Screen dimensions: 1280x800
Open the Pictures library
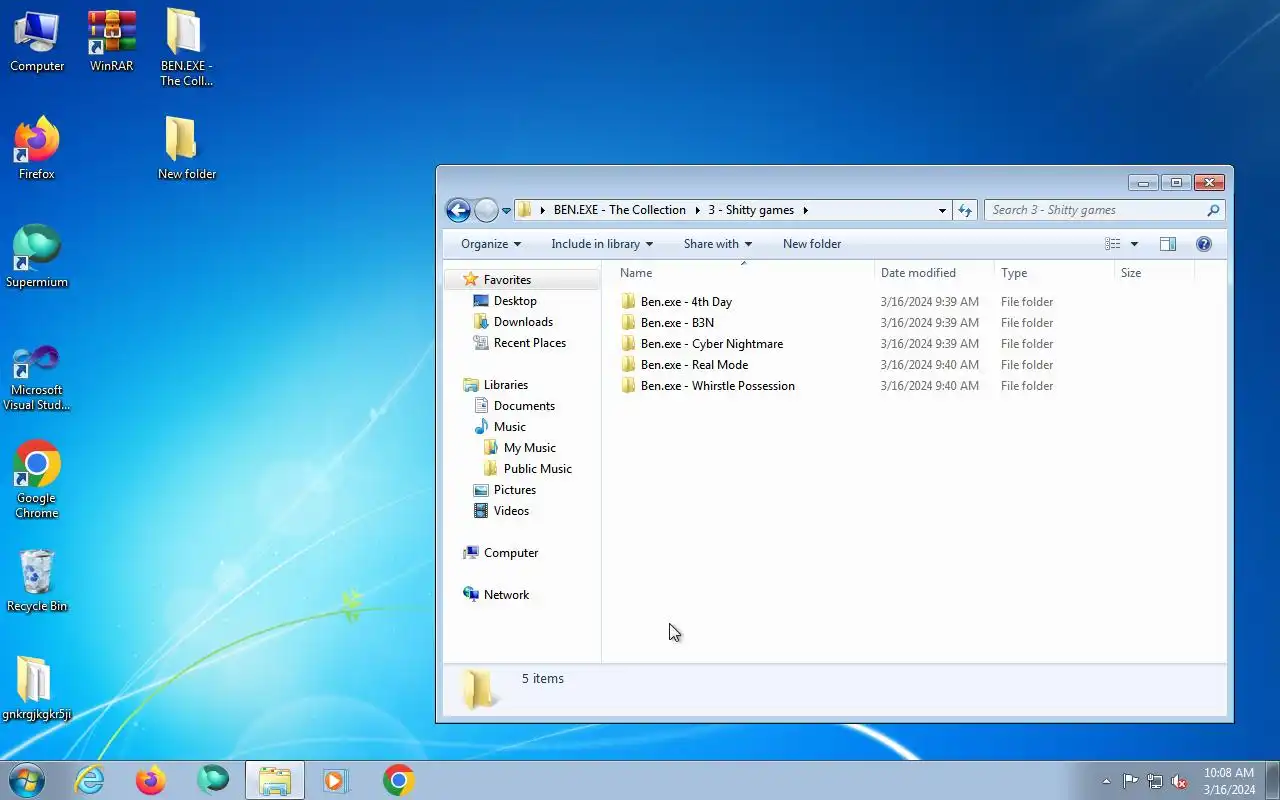coord(514,490)
